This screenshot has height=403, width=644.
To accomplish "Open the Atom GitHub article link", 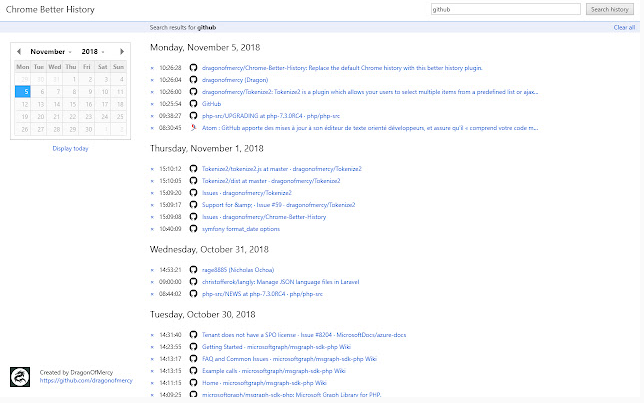I will click(370, 128).
